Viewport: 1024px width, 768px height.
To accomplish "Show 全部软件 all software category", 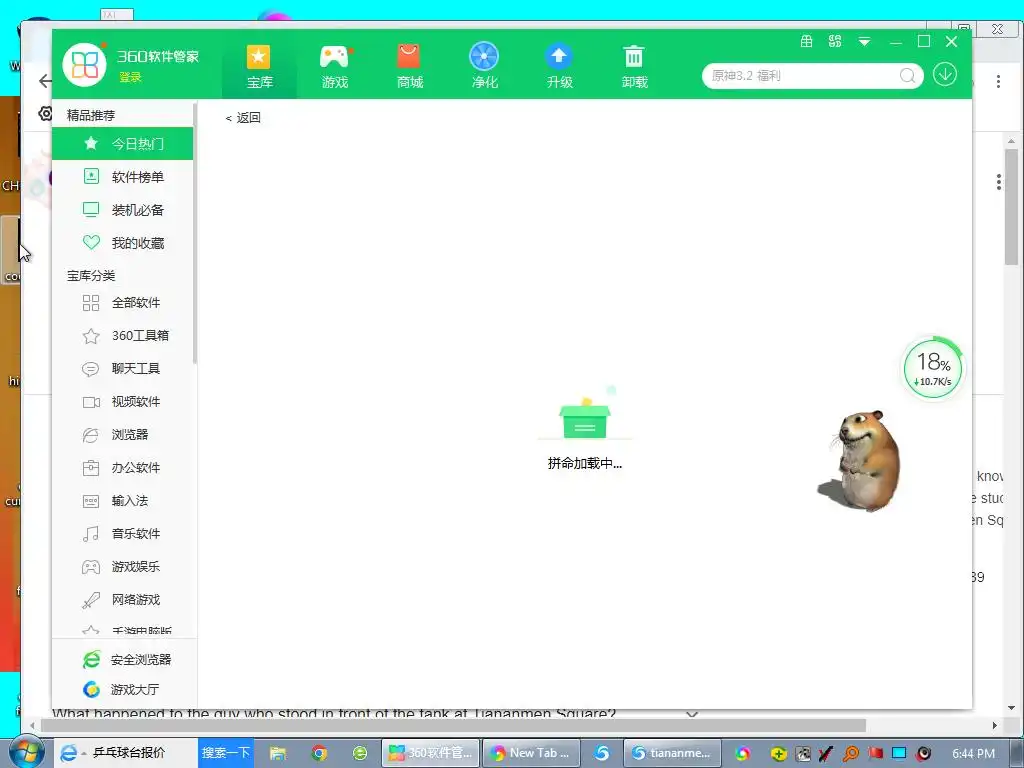I will click(x=123, y=302).
